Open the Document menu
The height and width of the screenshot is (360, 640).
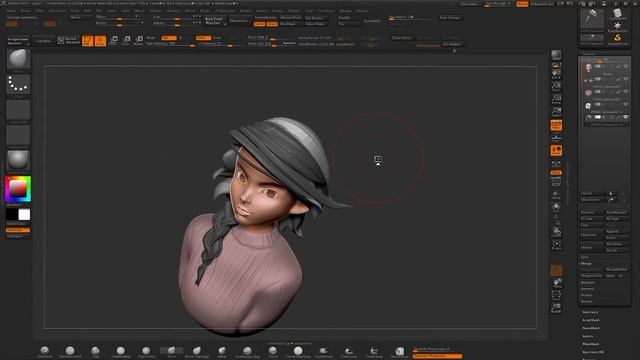[57, 11]
